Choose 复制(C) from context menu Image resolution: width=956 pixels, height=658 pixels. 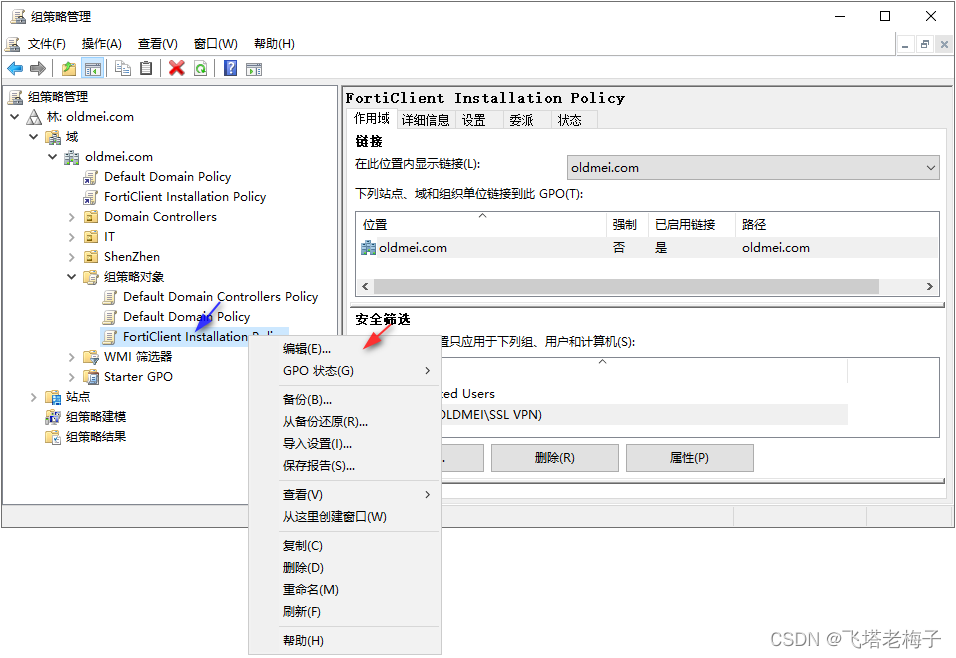(344, 545)
